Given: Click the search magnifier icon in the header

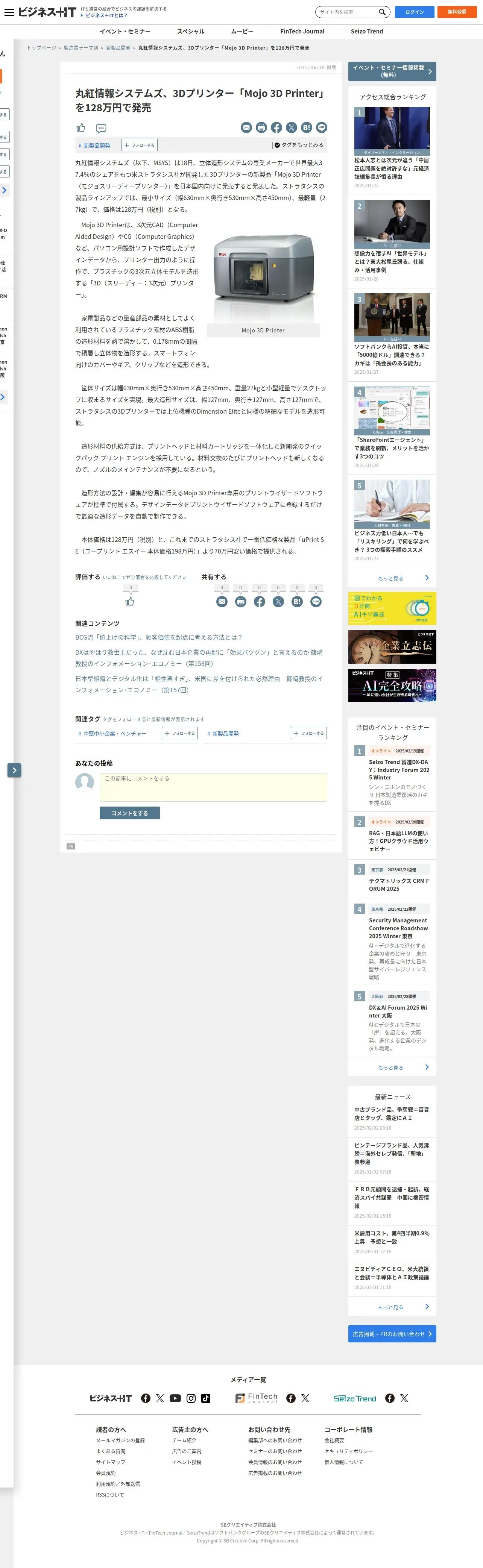Looking at the screenshot, I should [x=382, y=12].
